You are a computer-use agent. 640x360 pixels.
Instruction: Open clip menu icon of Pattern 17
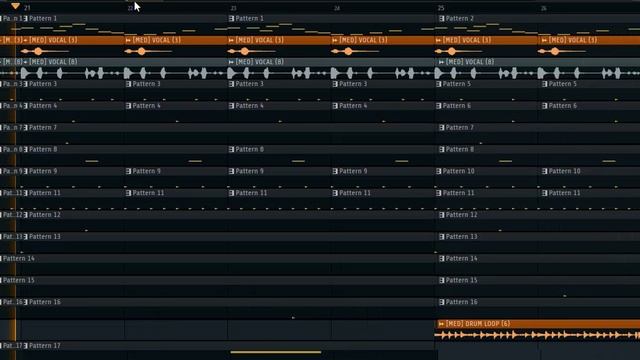[25, 346]
